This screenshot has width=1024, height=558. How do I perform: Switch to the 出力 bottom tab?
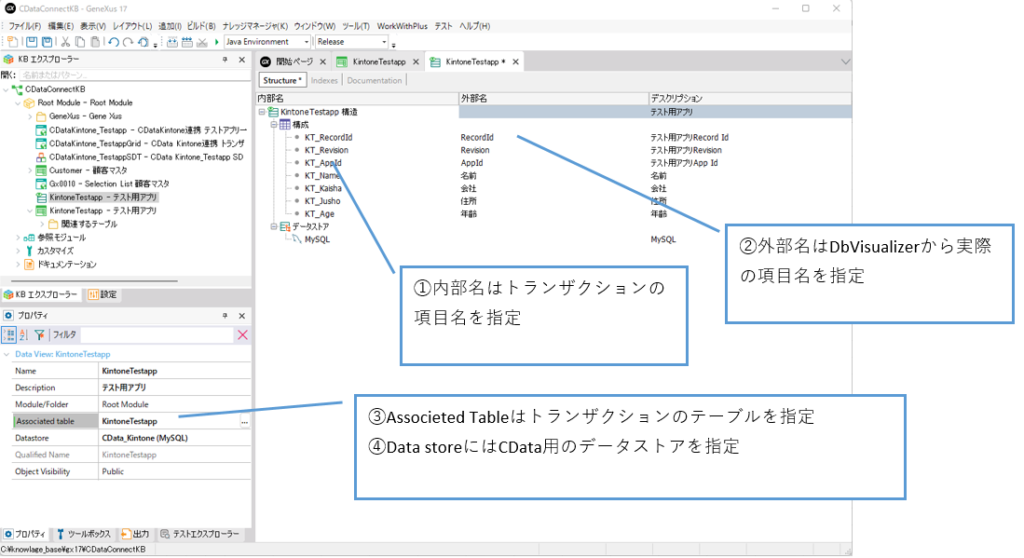(x=135, y=534)
